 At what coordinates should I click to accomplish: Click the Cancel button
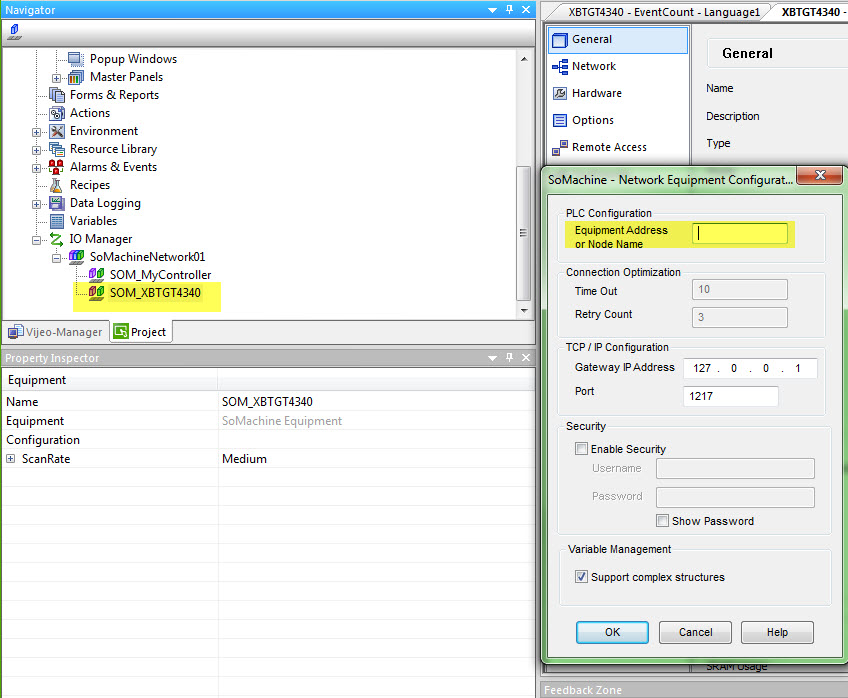[x=695, y=632]
